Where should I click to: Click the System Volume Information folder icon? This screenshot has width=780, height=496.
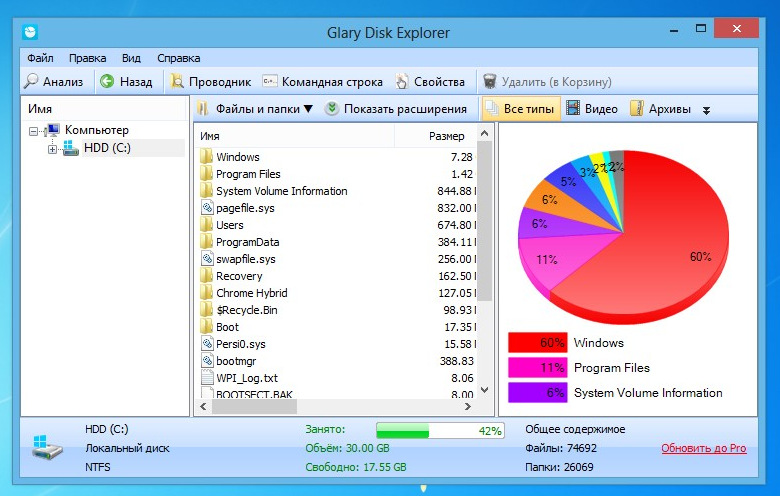click(206, 191)
